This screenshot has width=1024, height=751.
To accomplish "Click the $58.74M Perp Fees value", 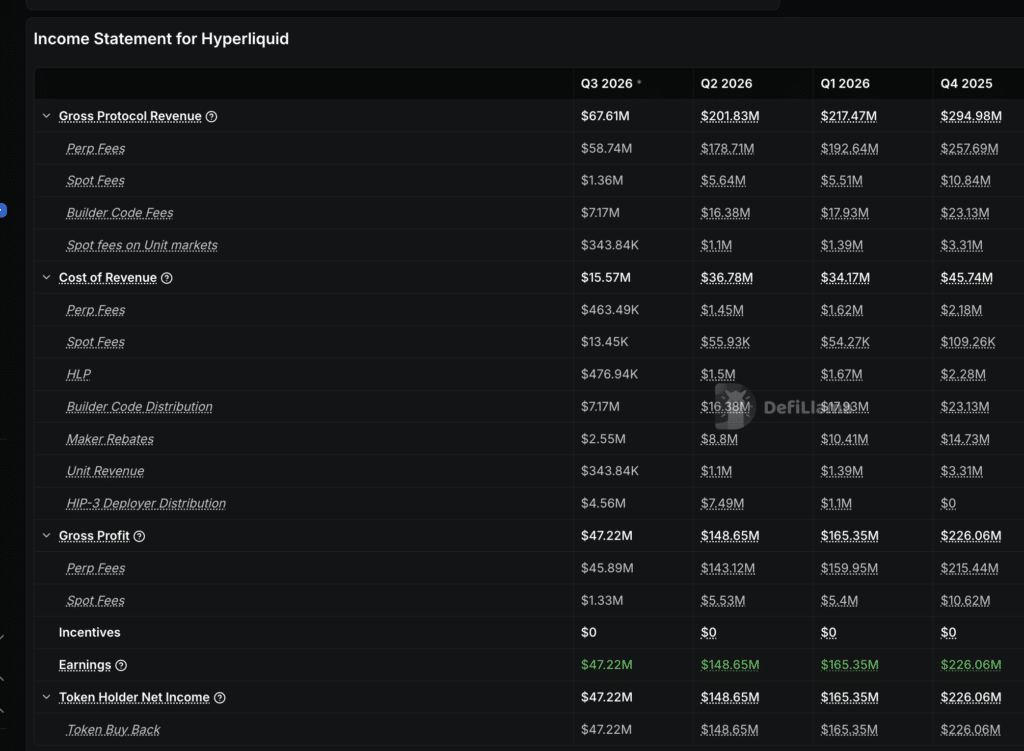I will pos(607,148).
